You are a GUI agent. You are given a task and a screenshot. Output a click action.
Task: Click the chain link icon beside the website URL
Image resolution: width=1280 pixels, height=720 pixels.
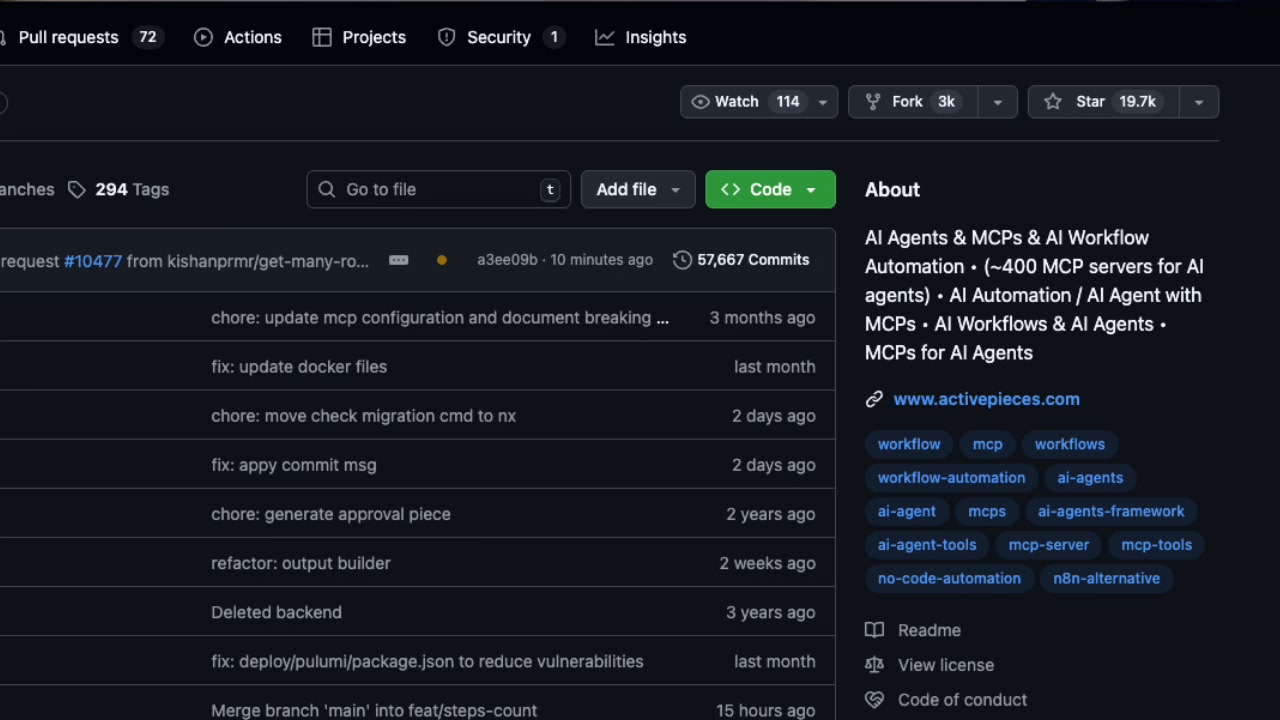pos(874,398)
